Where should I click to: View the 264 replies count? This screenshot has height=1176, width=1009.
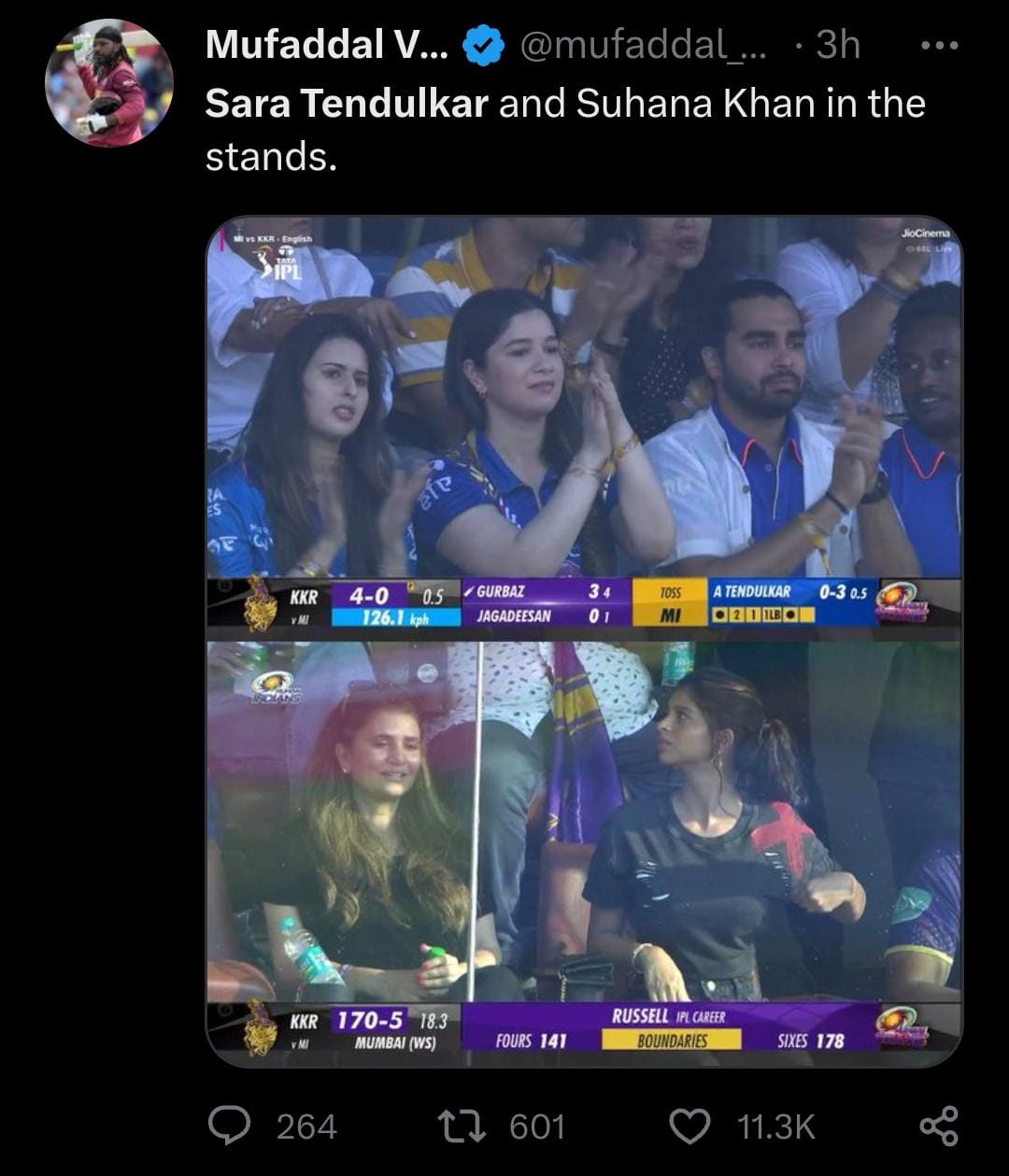pos(306,1126)
